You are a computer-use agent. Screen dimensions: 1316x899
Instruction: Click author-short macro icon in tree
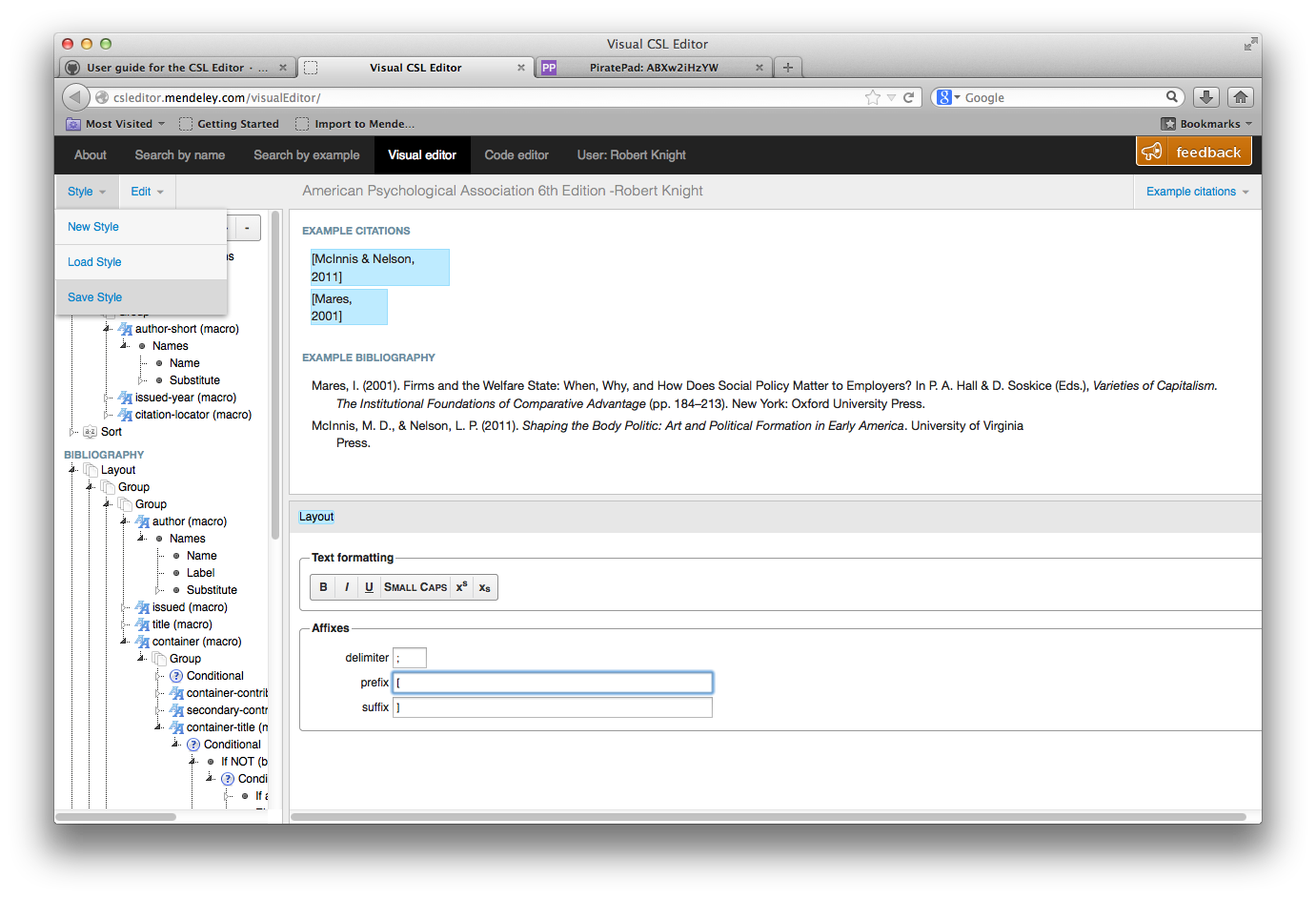(125, 329)
